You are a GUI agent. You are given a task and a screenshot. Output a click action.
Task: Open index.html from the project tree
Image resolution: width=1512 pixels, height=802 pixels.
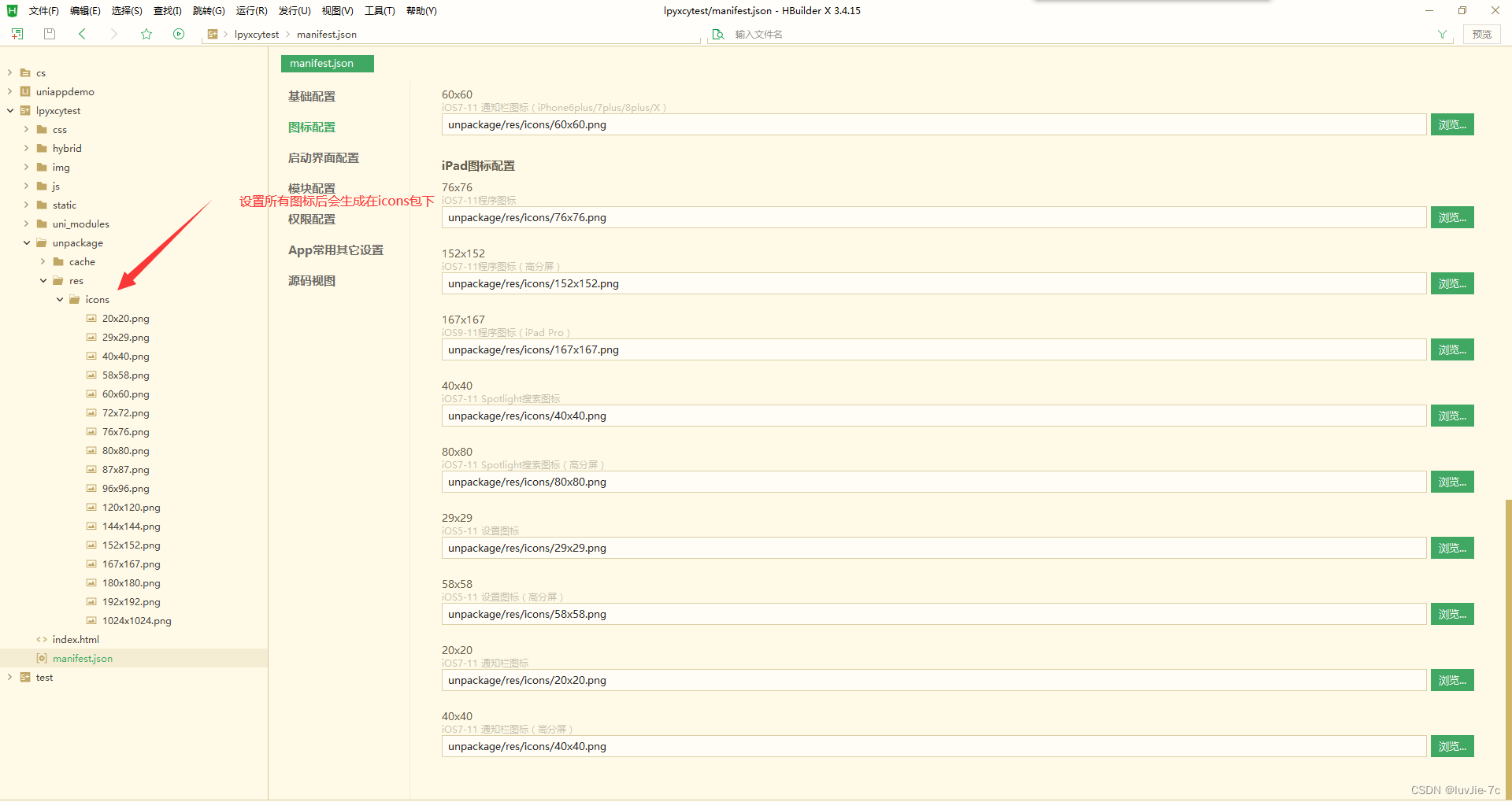pyautogui.click(x=75, y=639)
